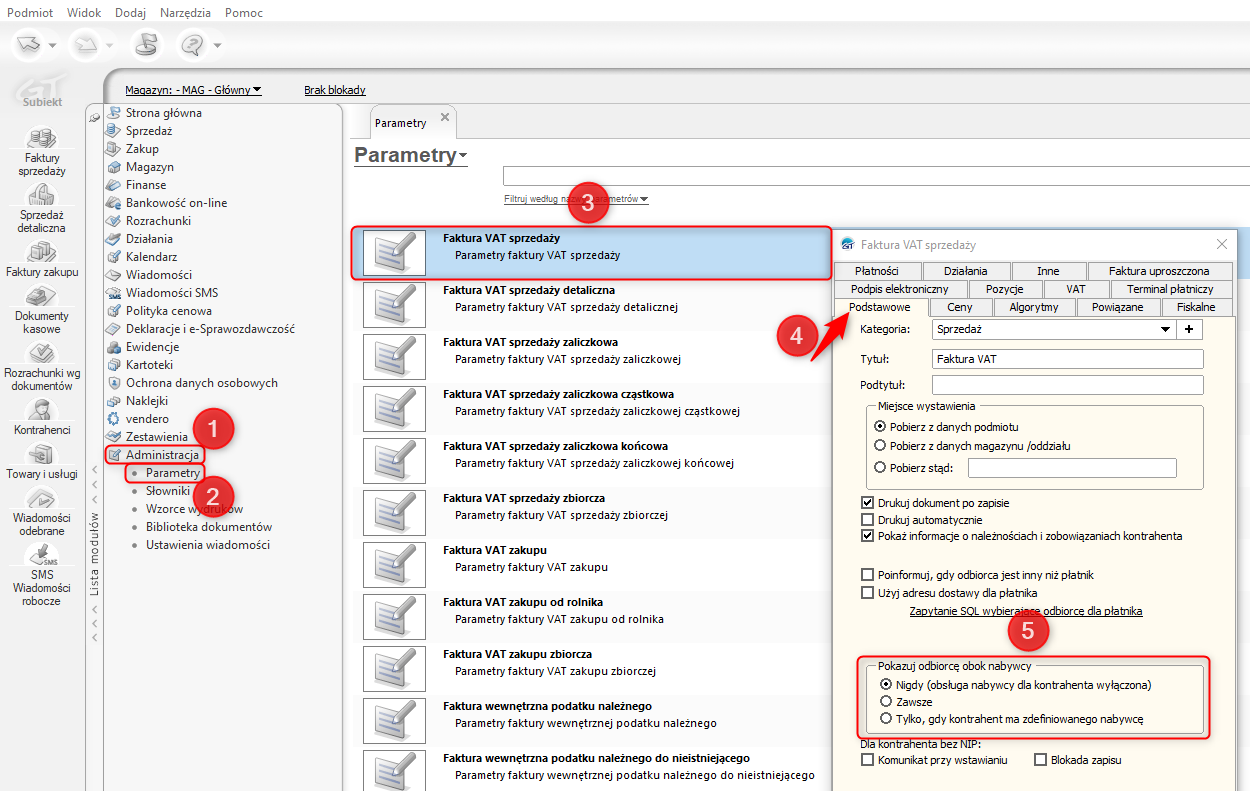Viewport: 1250px width, 791px height.
Task: Select Zawsze radio option
Action: coord(886,702)
